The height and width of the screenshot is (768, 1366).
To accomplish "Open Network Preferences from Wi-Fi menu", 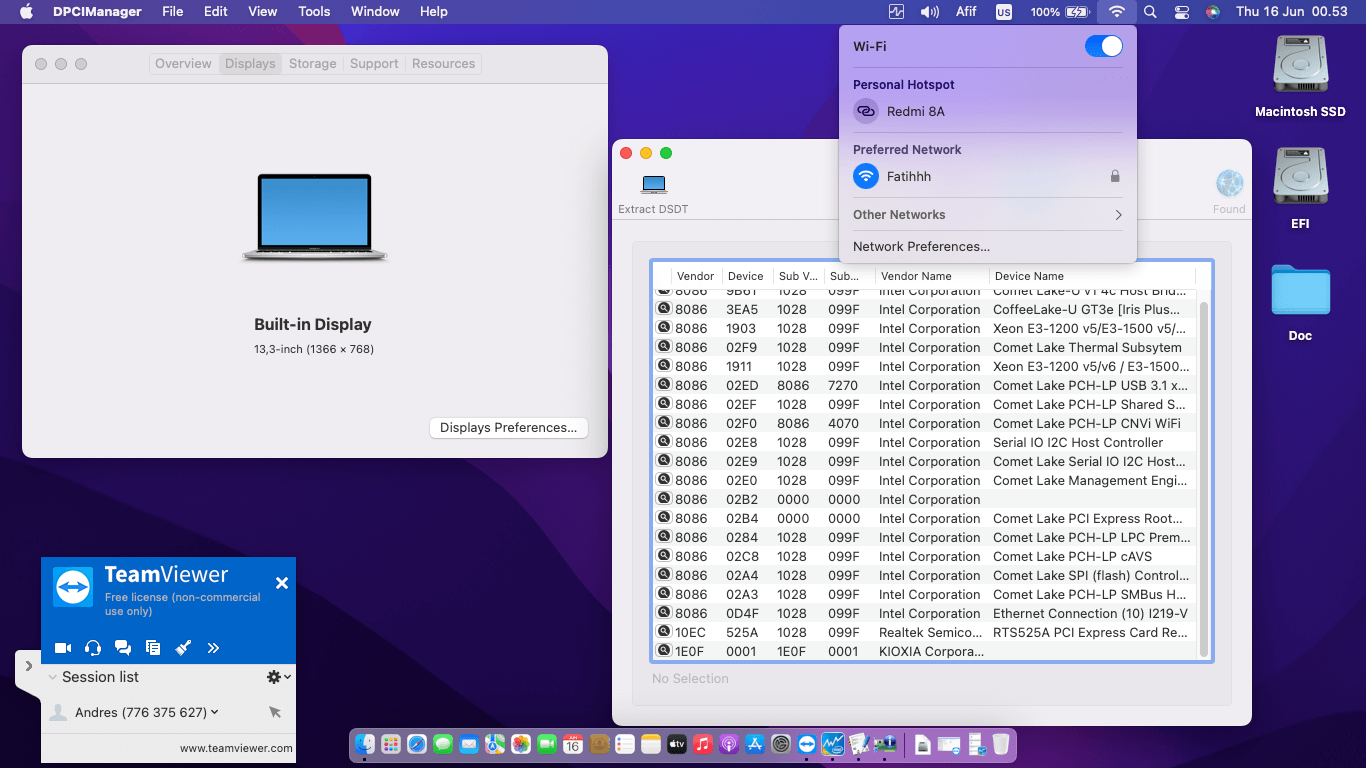I will pos(921,247).
